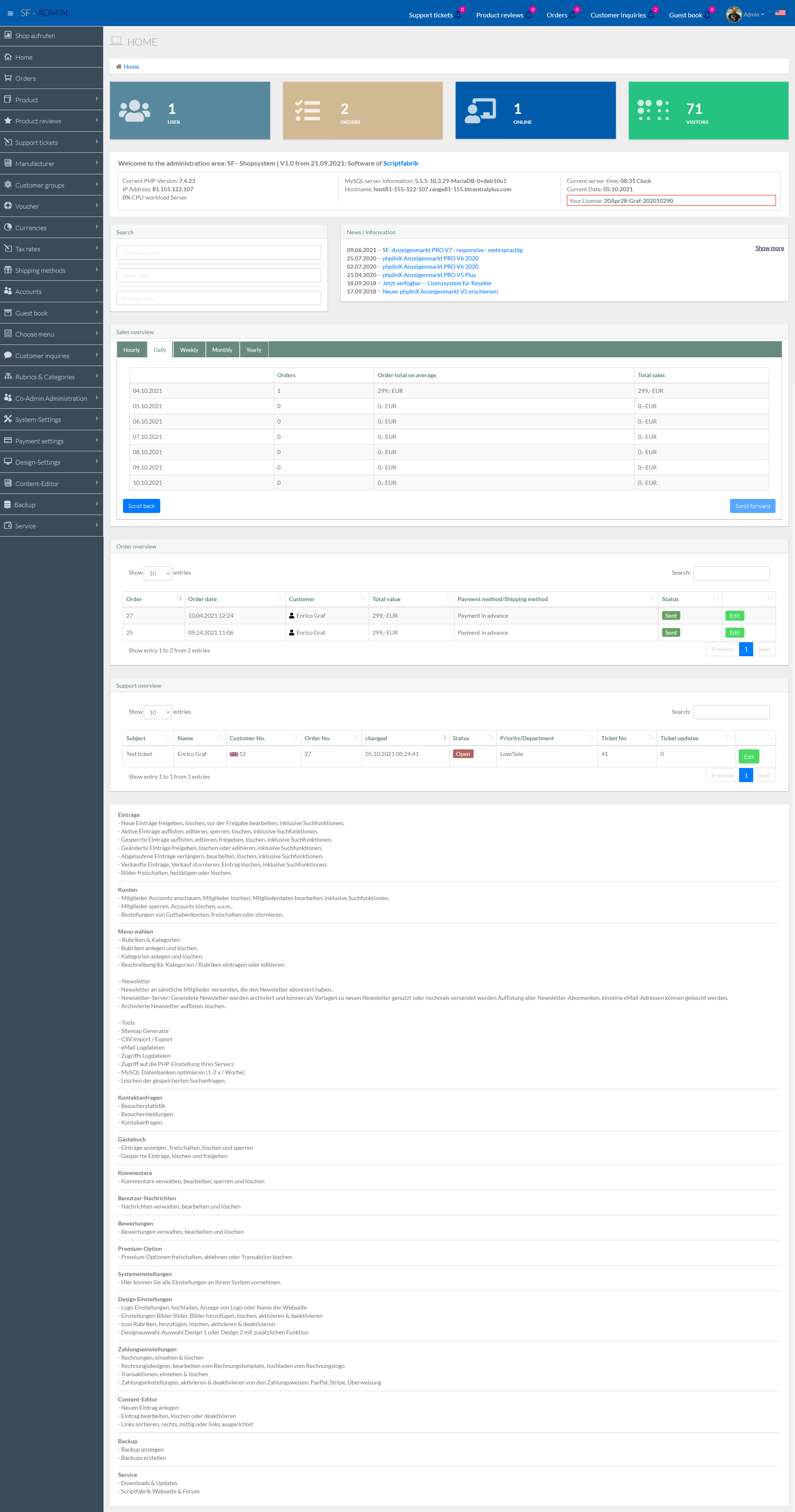Open the Orders notification bell

(573, 14)
